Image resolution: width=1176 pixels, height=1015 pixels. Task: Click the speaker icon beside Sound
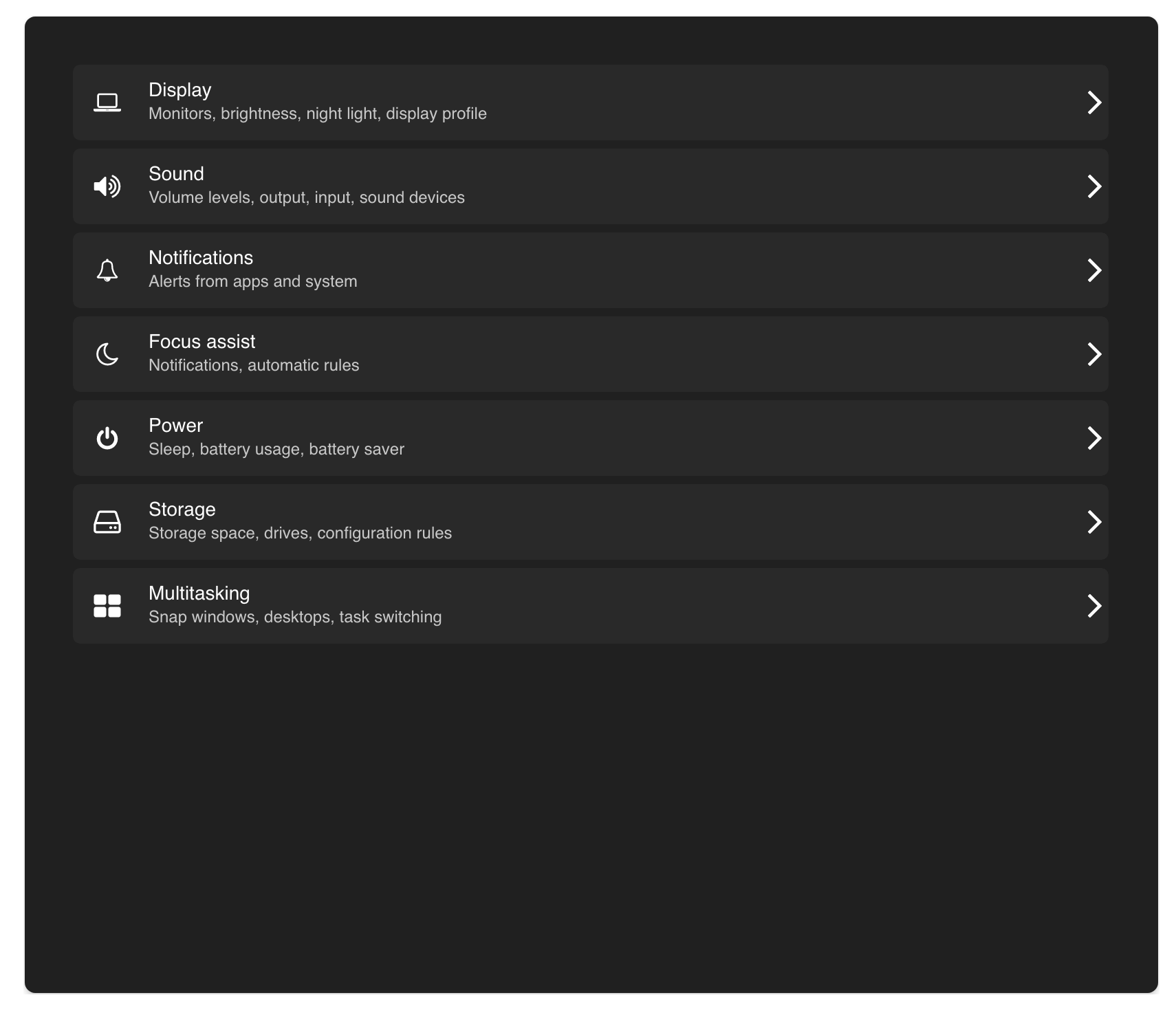(107, 186)
